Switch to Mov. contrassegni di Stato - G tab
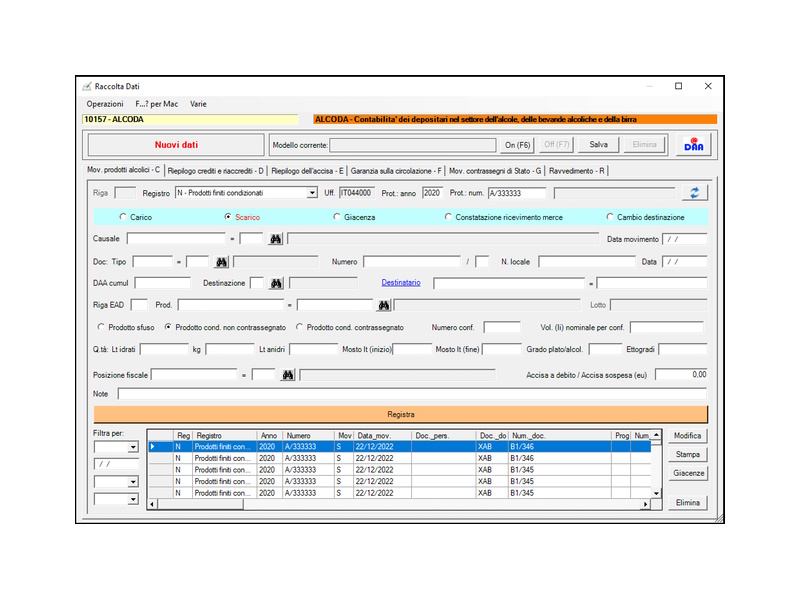The width and height of the screenshot is (800, 600). pyautogui.click(x=495, y=171)
